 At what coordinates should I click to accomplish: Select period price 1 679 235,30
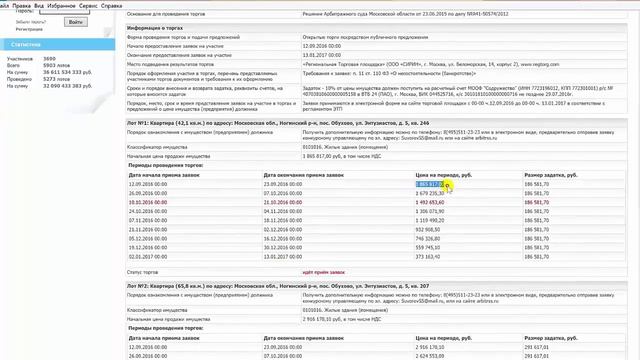430,193
